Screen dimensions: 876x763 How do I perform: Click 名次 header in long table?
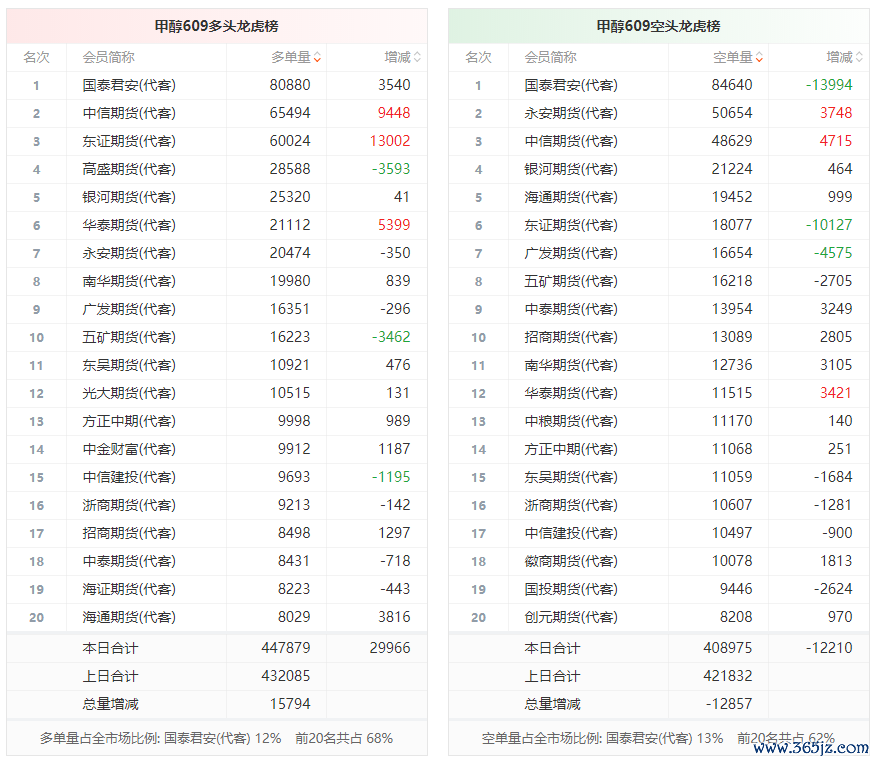point(36,57)
